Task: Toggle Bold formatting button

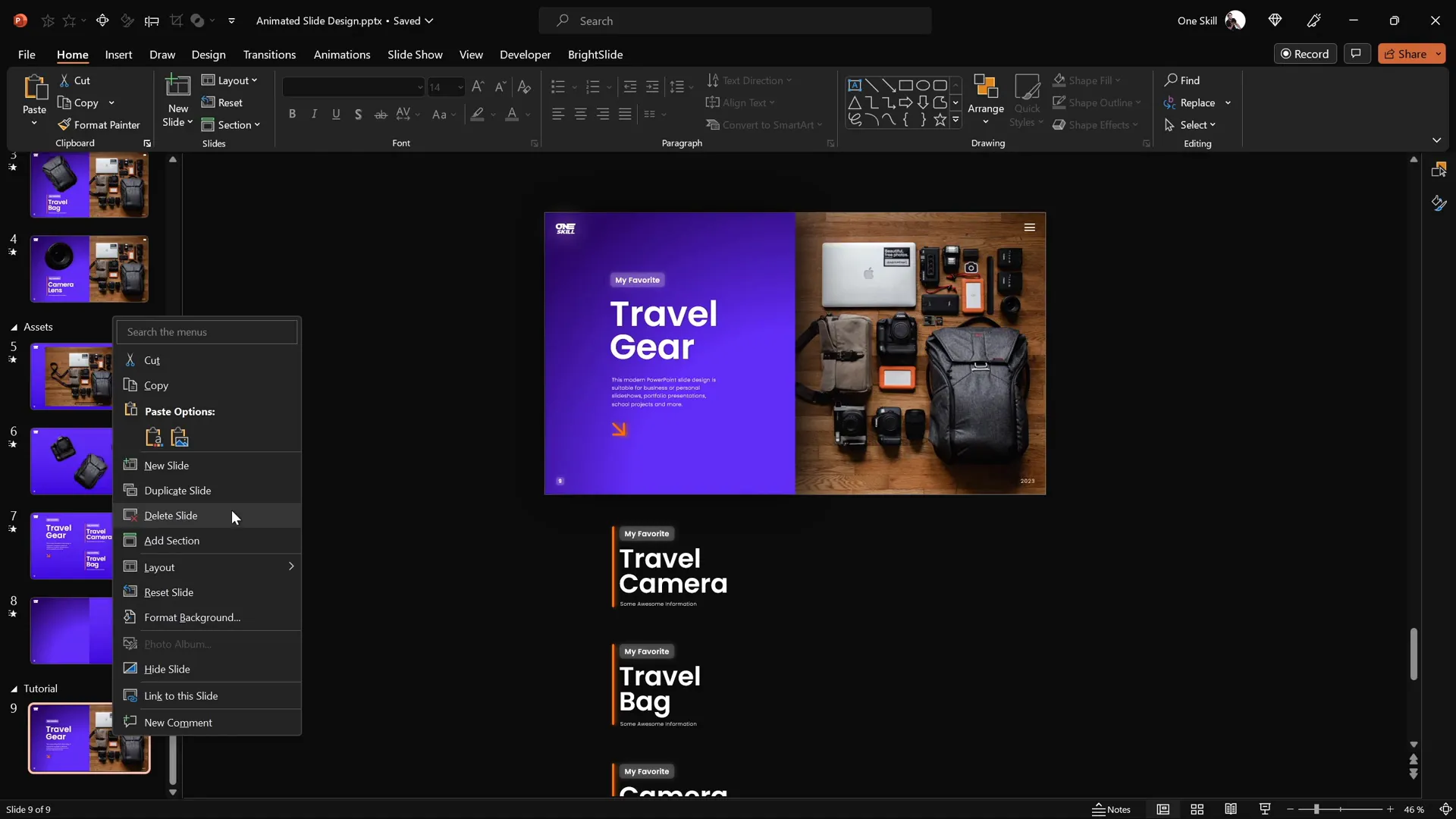Action: click(x=292, y=115)
